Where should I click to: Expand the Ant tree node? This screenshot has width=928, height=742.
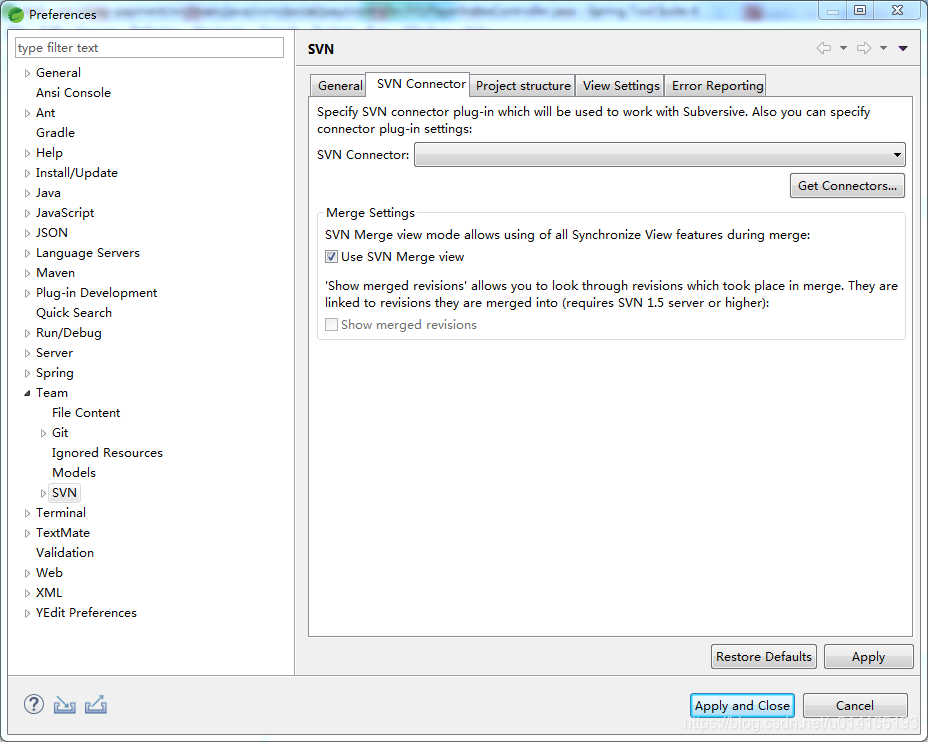(x=27, y=113)
